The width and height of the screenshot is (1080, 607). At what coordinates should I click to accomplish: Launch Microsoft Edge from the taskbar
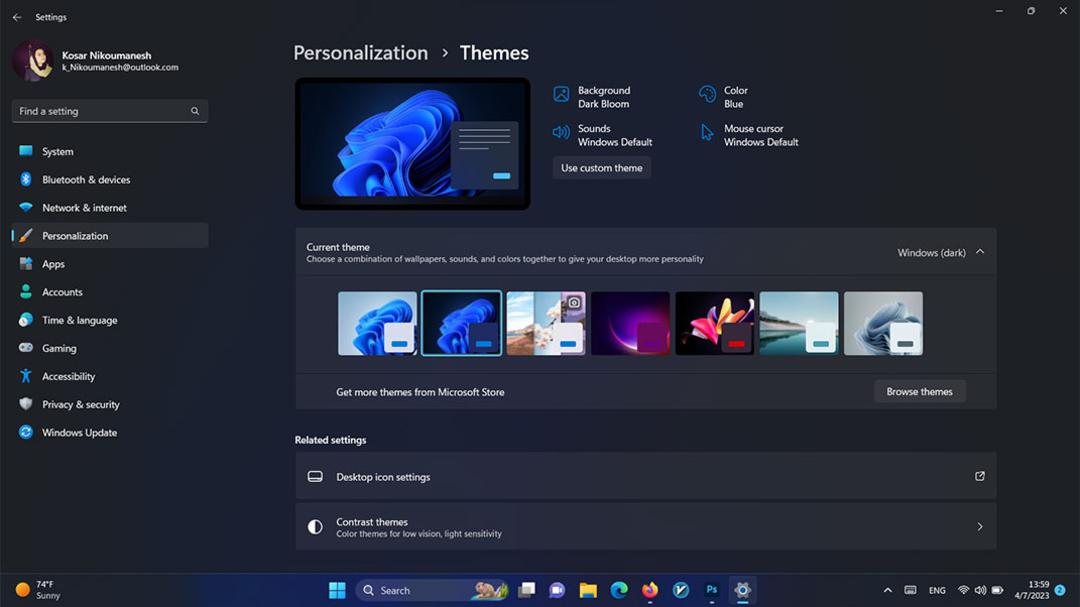[x=619, y=590]
